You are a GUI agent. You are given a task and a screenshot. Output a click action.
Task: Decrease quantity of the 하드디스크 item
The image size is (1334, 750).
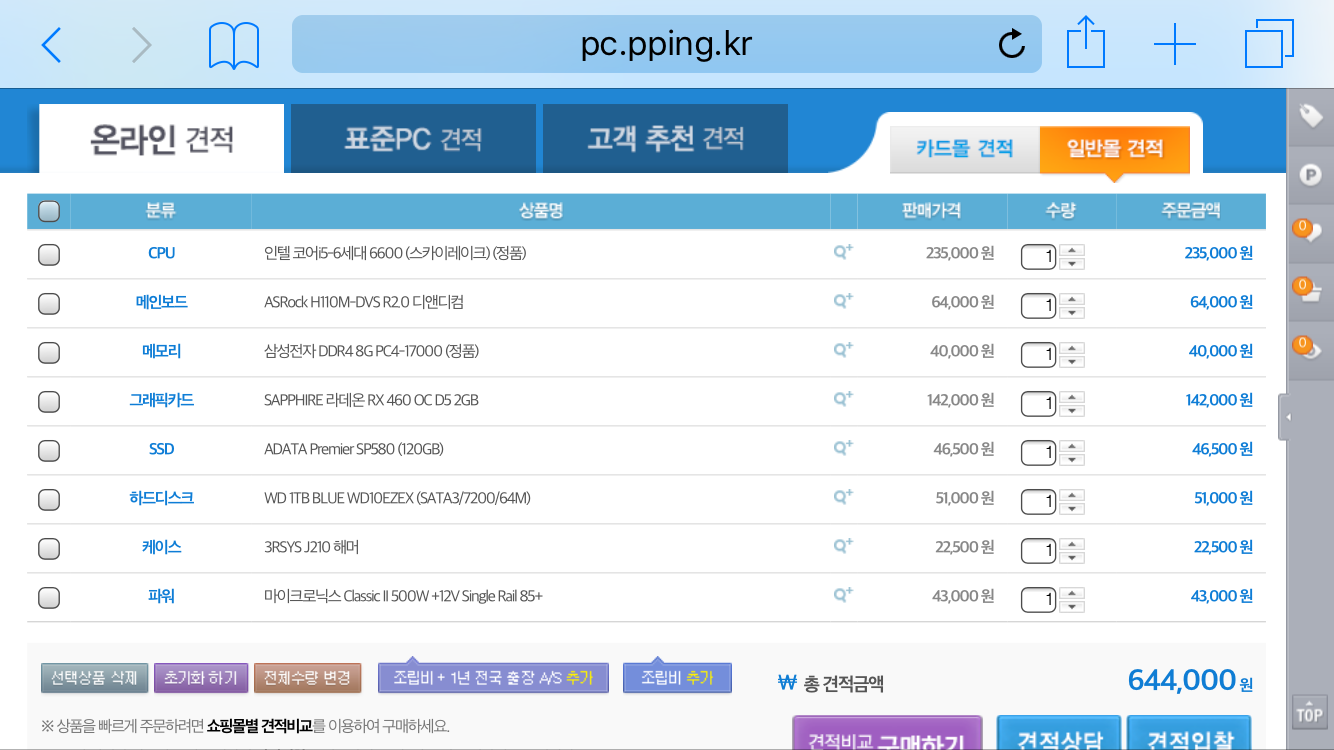[x=1072, y=508]
